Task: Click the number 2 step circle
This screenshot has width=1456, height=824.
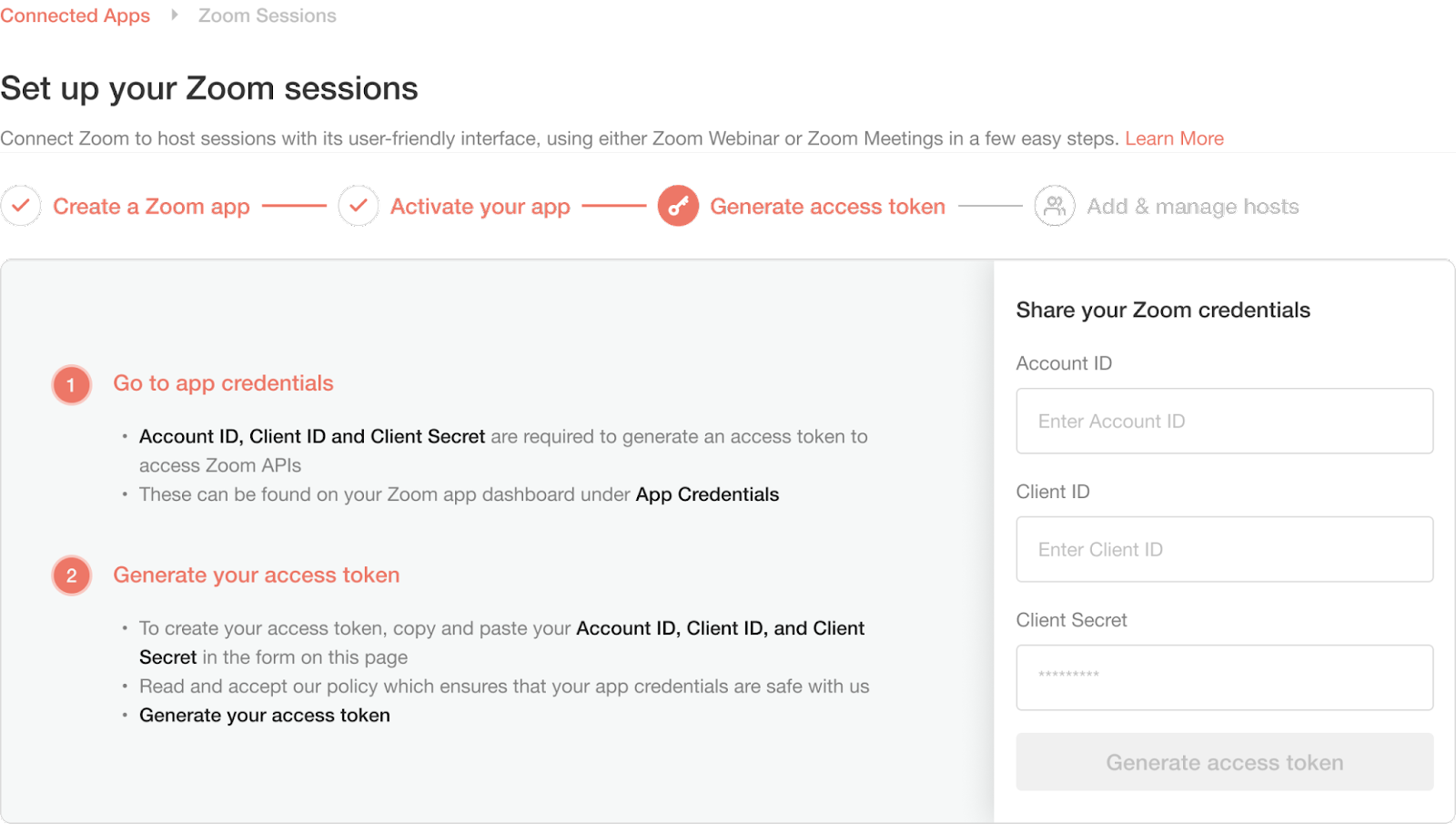Action: pyautogui.click(x=71, y=575)
